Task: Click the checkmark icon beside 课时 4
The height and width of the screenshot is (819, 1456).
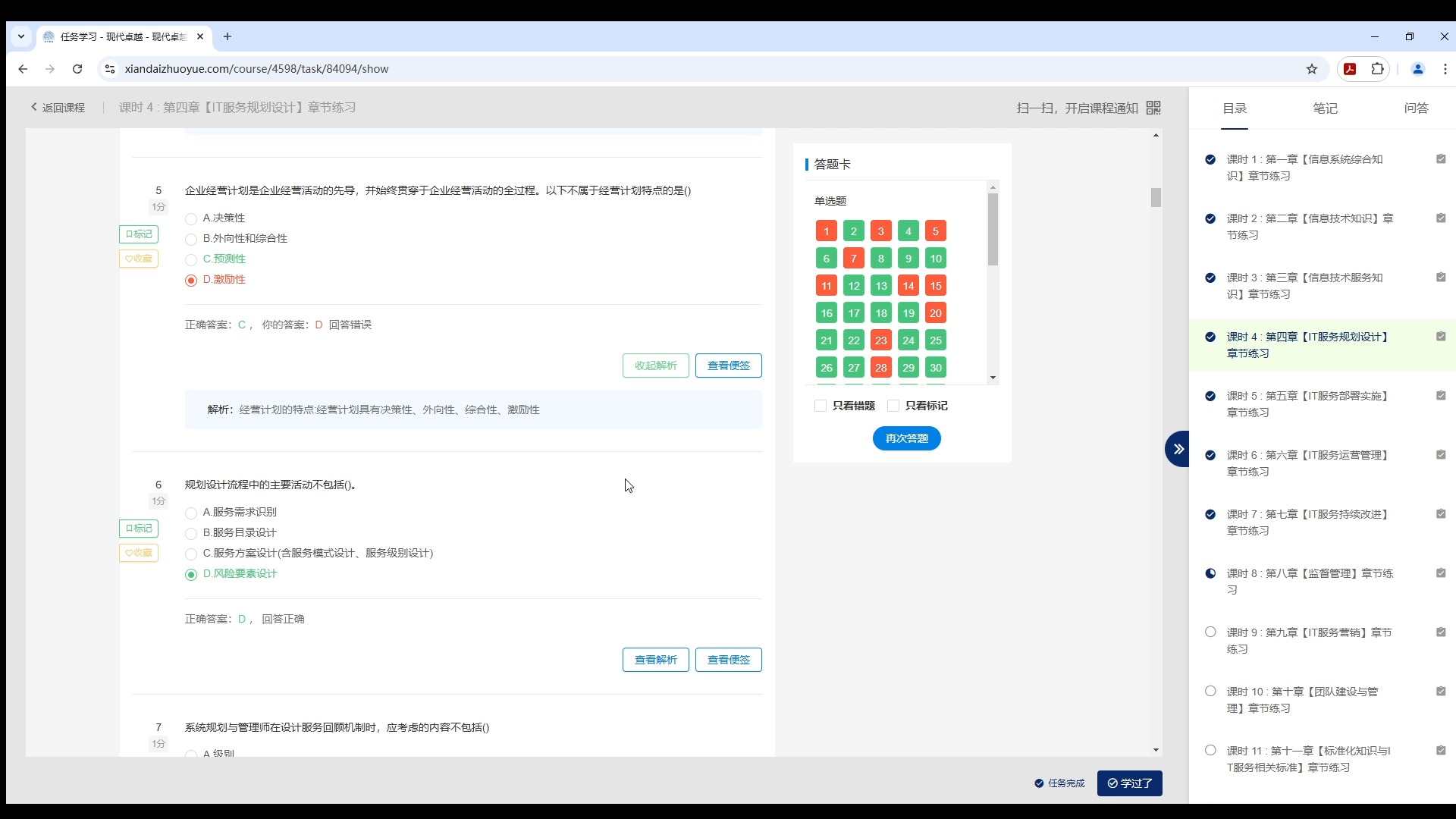Action: tap(1441, 337)
